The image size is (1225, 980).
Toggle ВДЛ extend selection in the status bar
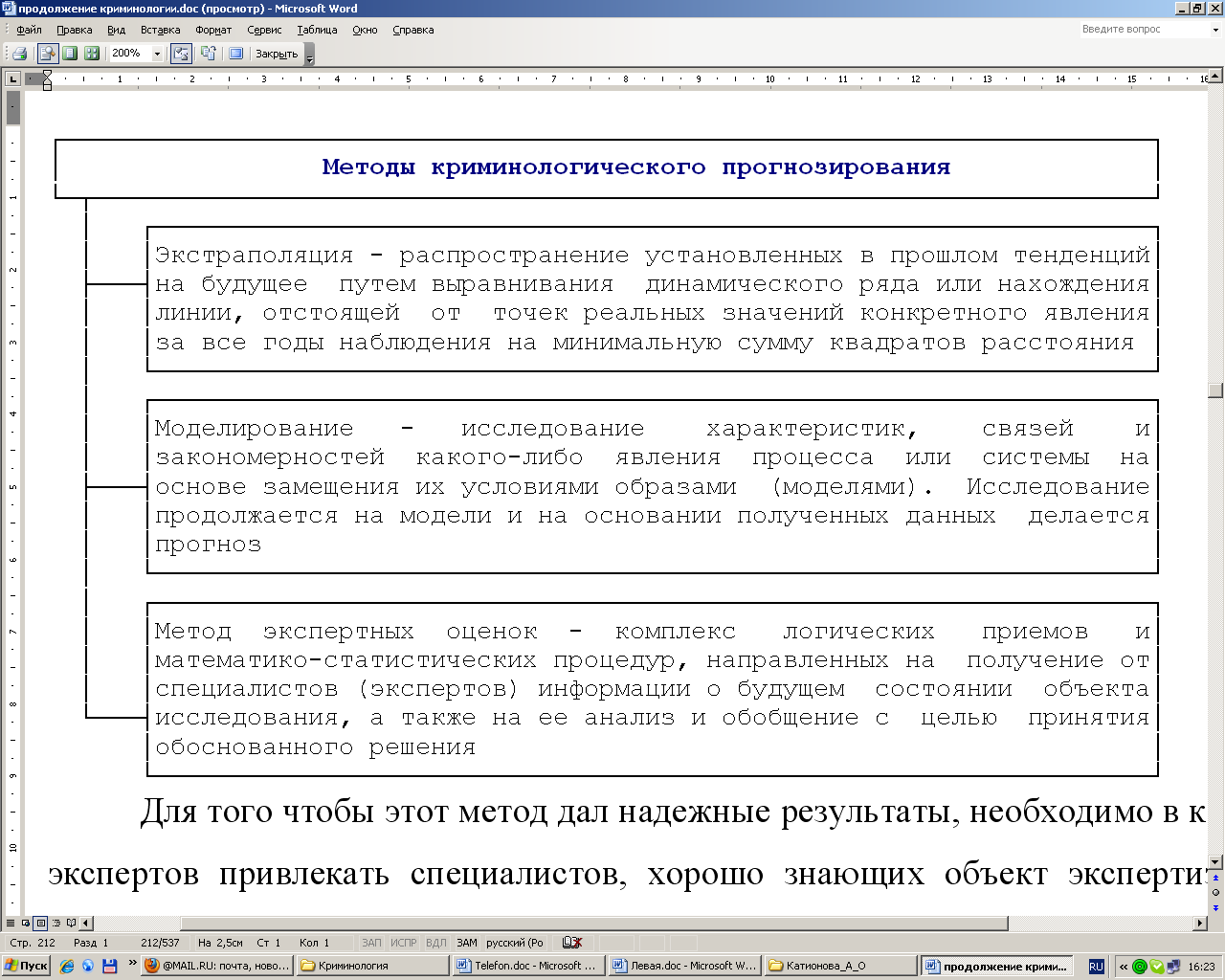tap(435, 943)
